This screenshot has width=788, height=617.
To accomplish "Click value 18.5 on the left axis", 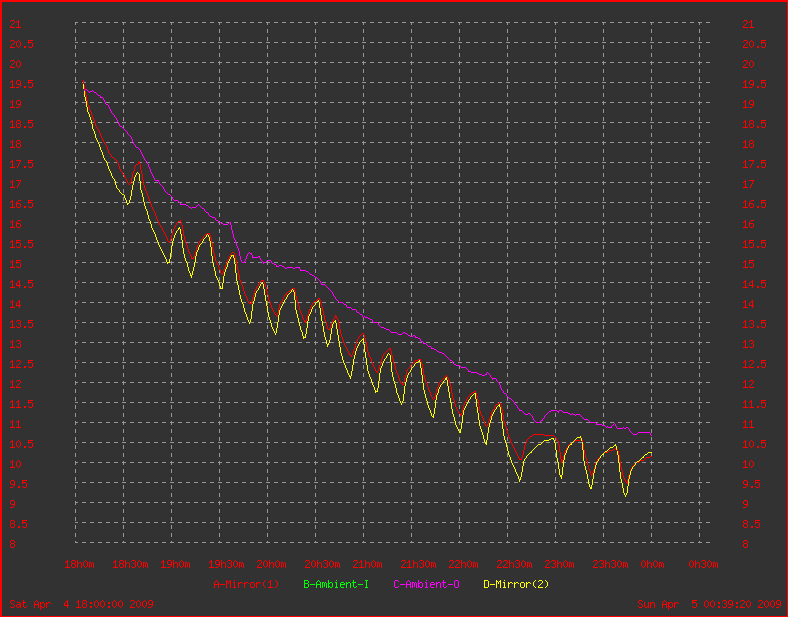I will [x=22, y=124].
